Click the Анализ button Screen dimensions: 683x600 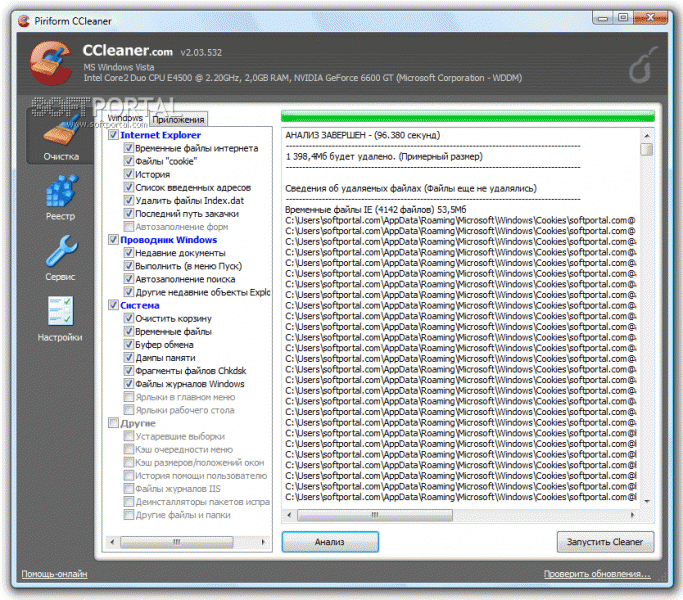330,542
